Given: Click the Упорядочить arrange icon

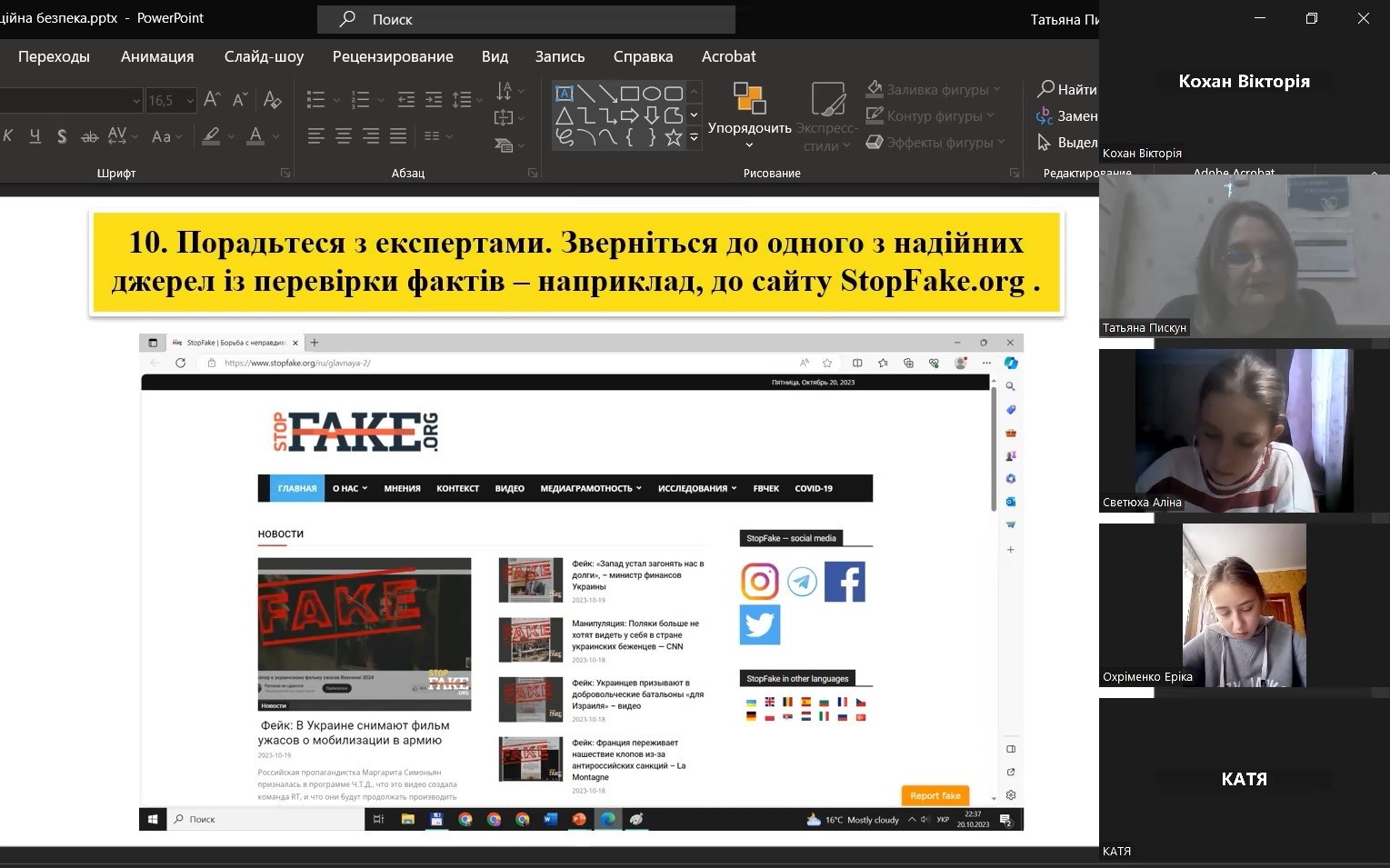Looking at the screenshot, I should [749, 98].
